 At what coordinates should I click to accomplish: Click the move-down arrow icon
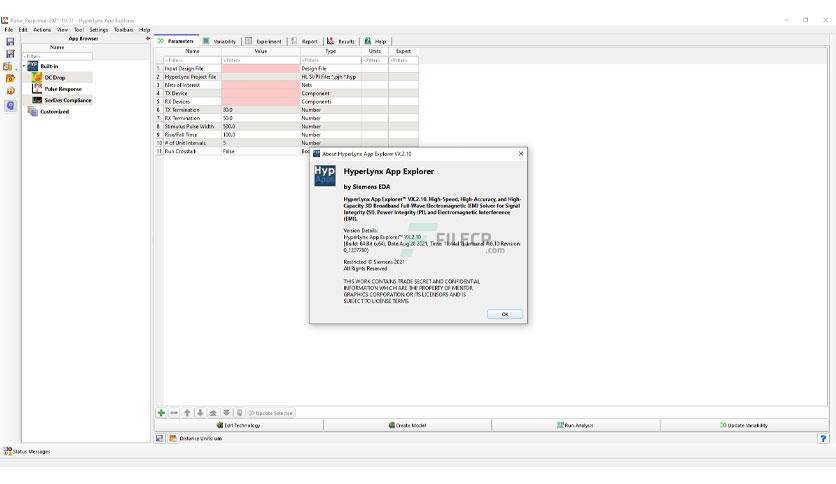tap(200, 413)
